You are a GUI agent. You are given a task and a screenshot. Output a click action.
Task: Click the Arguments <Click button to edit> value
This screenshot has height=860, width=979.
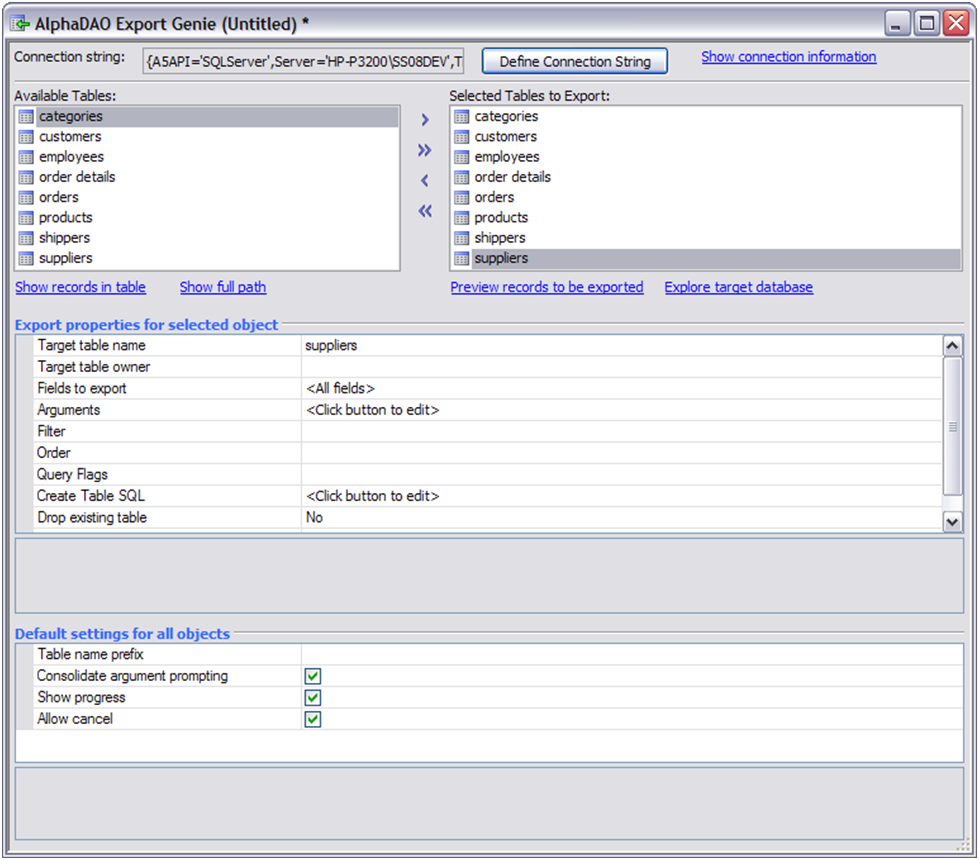[x=622, y=410]
